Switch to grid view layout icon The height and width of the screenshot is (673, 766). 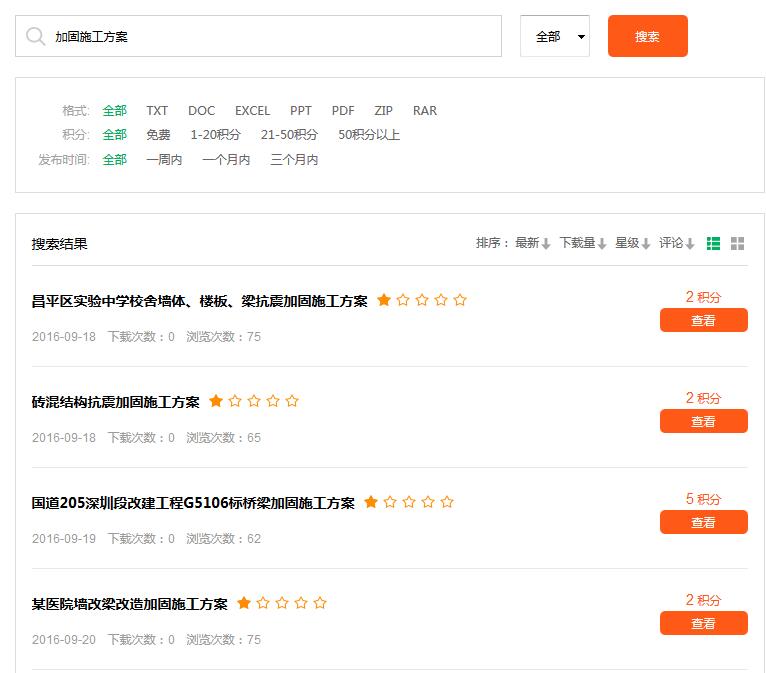(737, 243)
